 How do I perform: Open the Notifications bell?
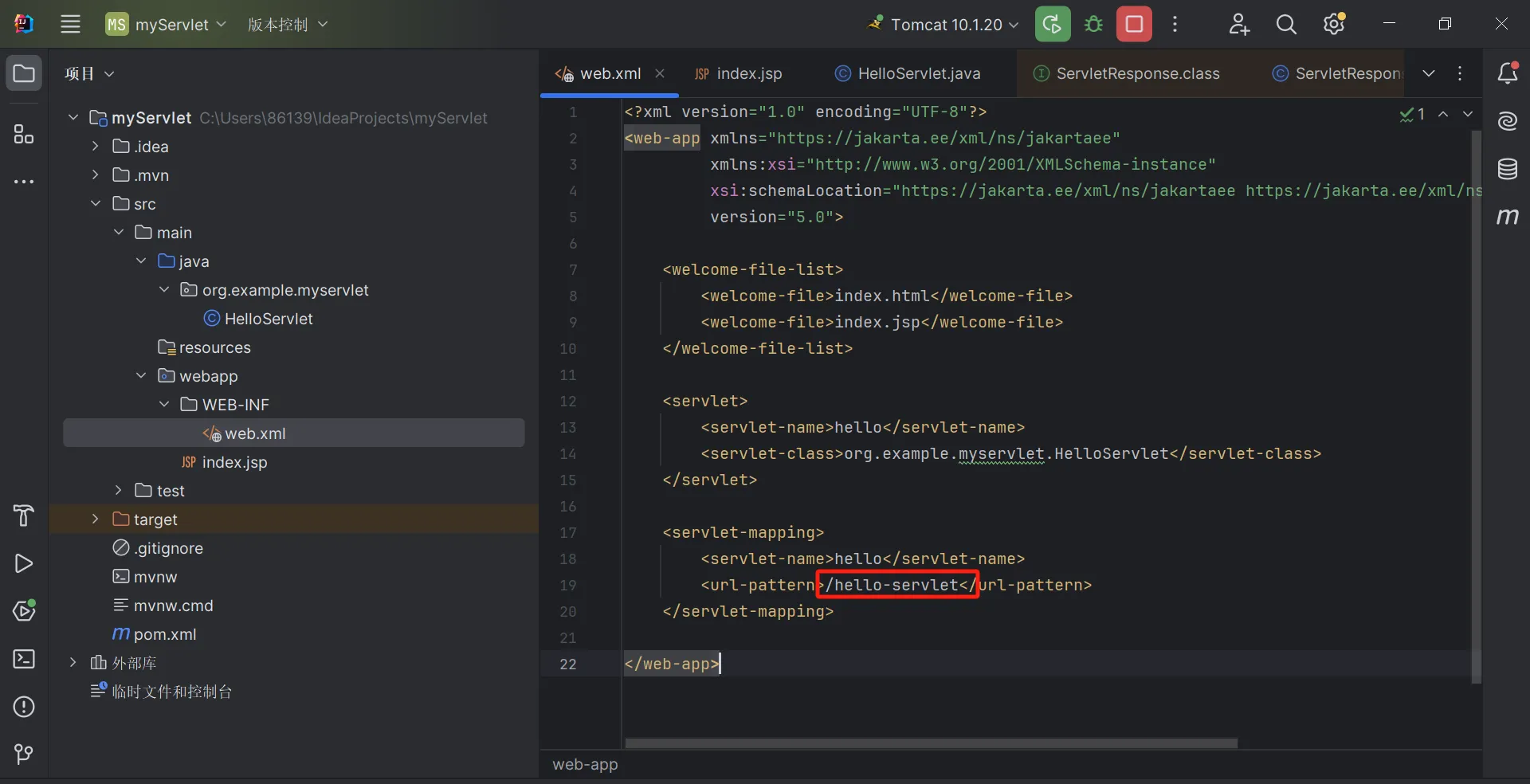pos(1507,73)
